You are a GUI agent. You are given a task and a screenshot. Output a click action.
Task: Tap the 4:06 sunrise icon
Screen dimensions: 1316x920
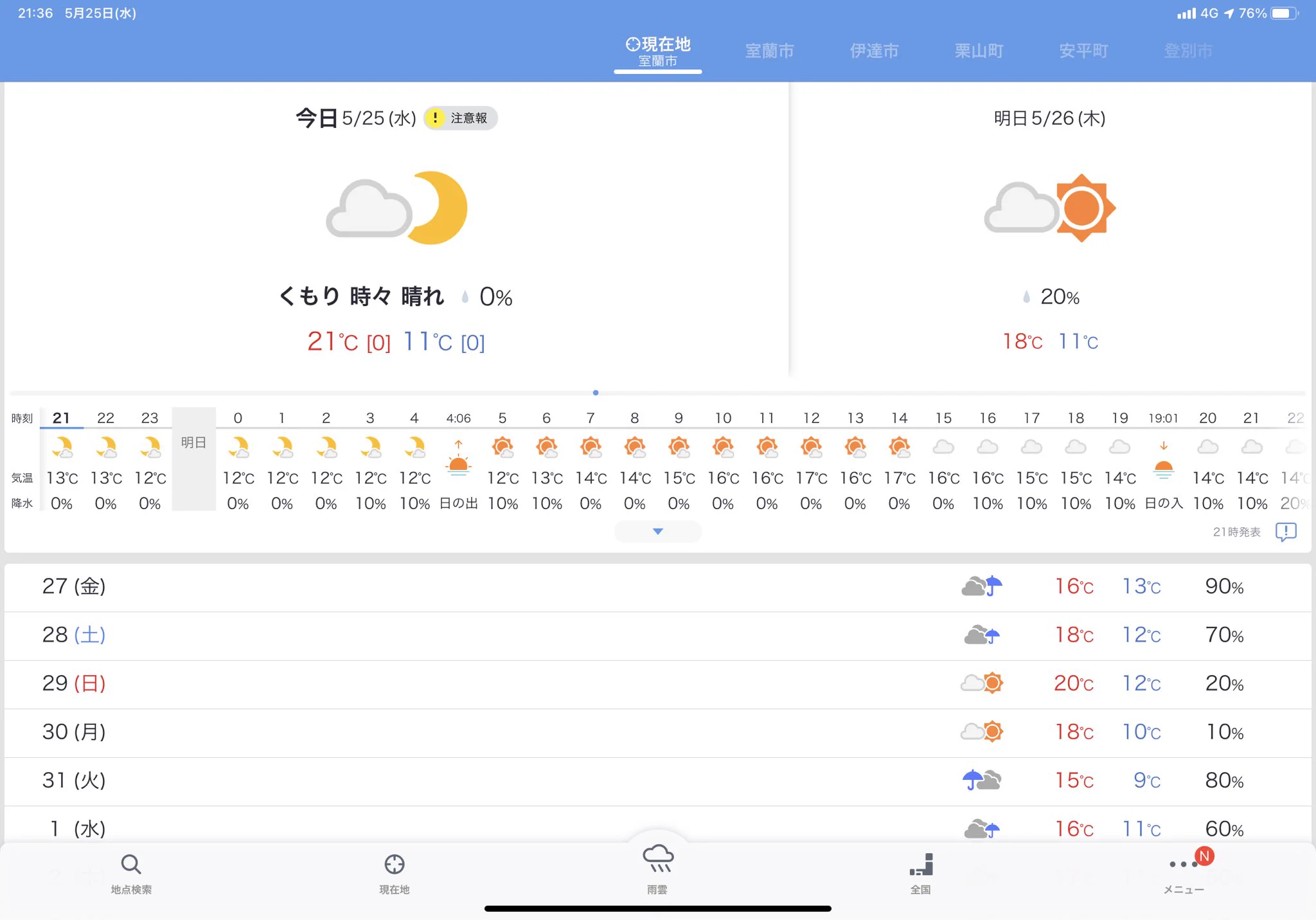click(x=458, y=458)
